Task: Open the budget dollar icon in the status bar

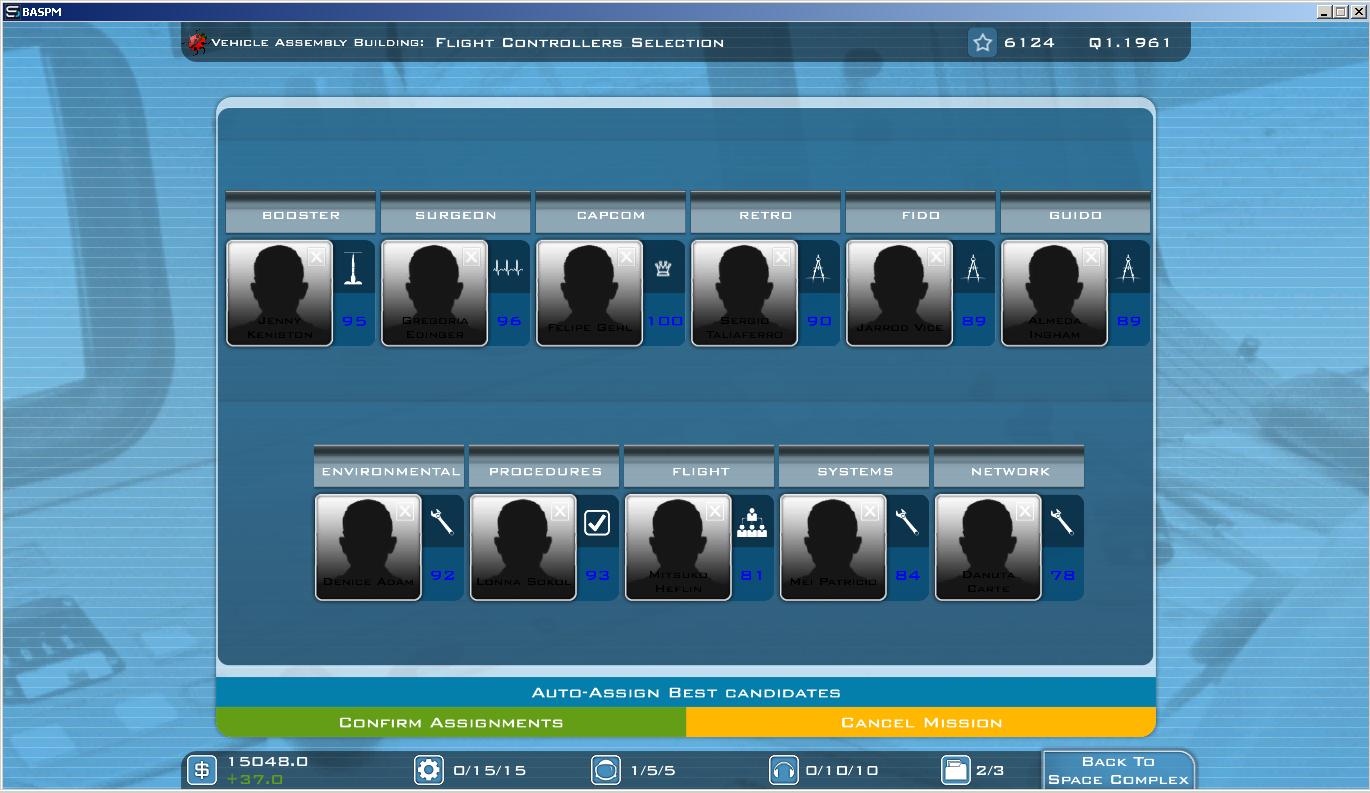Action: [201, 770]
